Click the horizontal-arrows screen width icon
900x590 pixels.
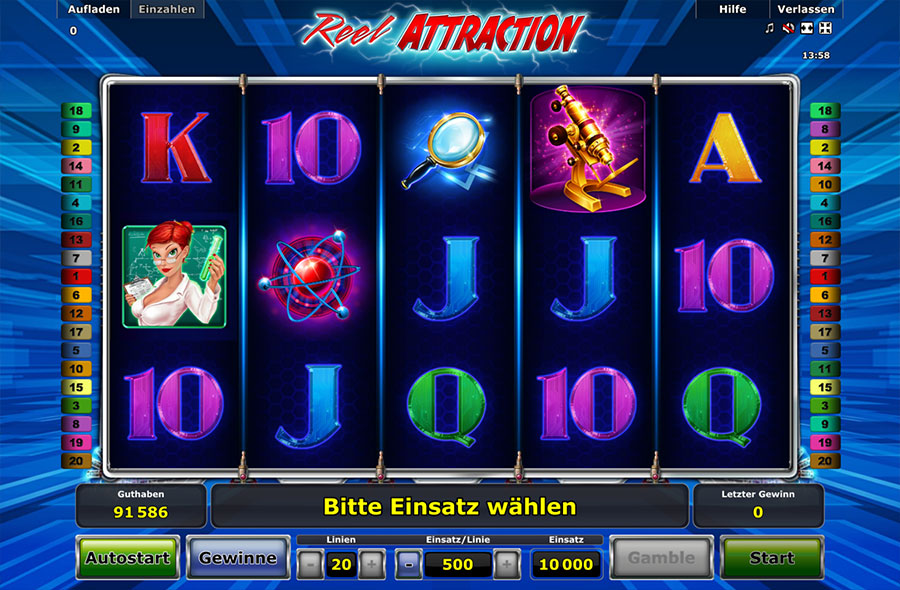(x=807, y=28)
